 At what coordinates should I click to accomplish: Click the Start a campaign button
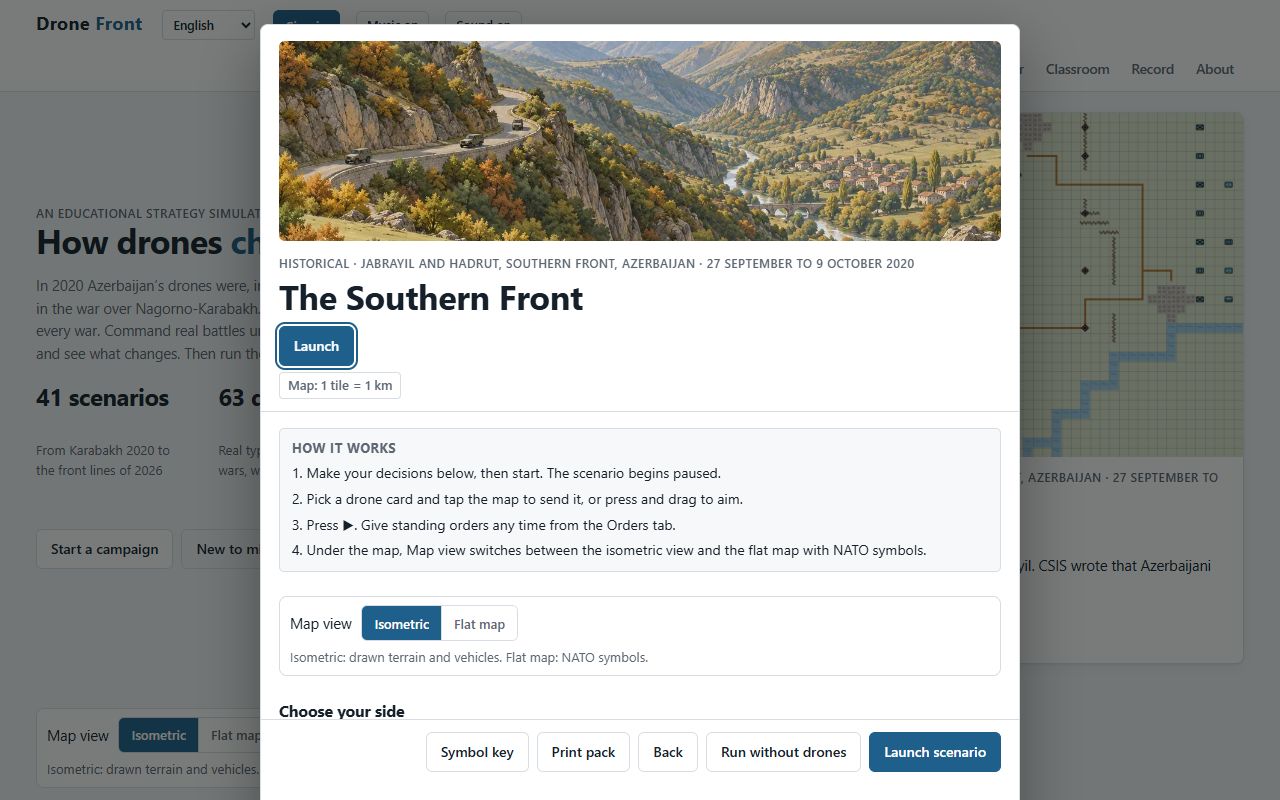[x=104, y=549]
